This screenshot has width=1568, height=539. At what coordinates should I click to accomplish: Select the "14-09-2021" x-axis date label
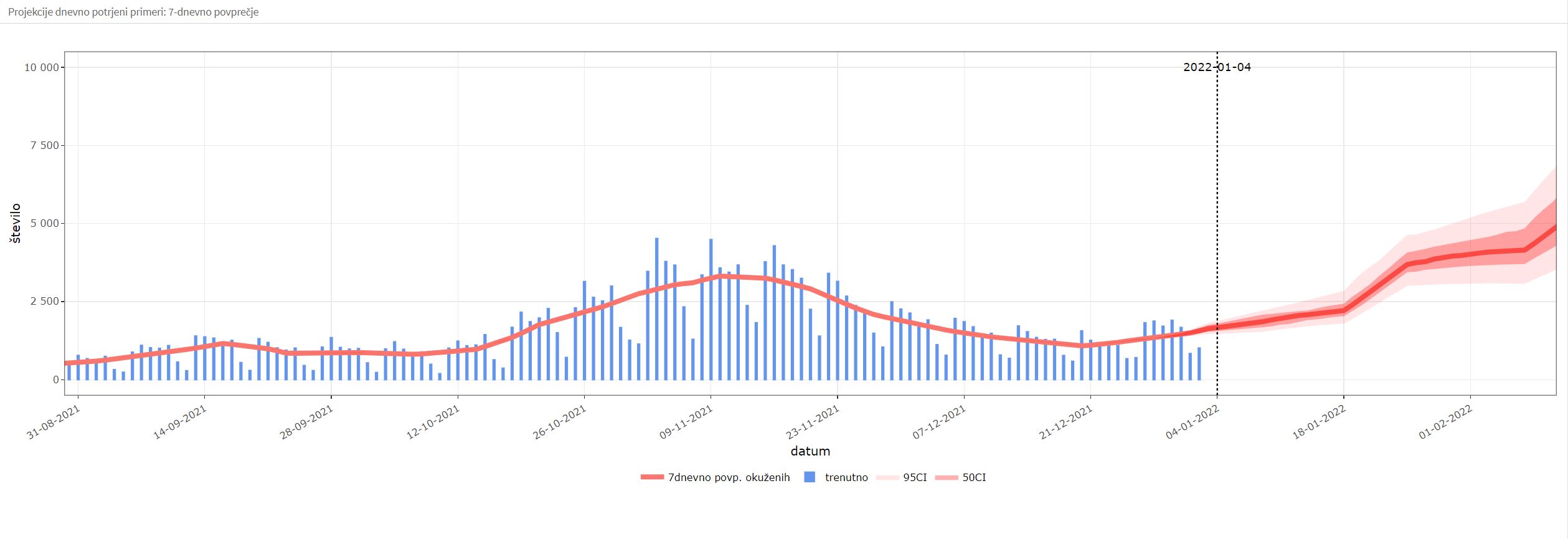coord(181,422)
